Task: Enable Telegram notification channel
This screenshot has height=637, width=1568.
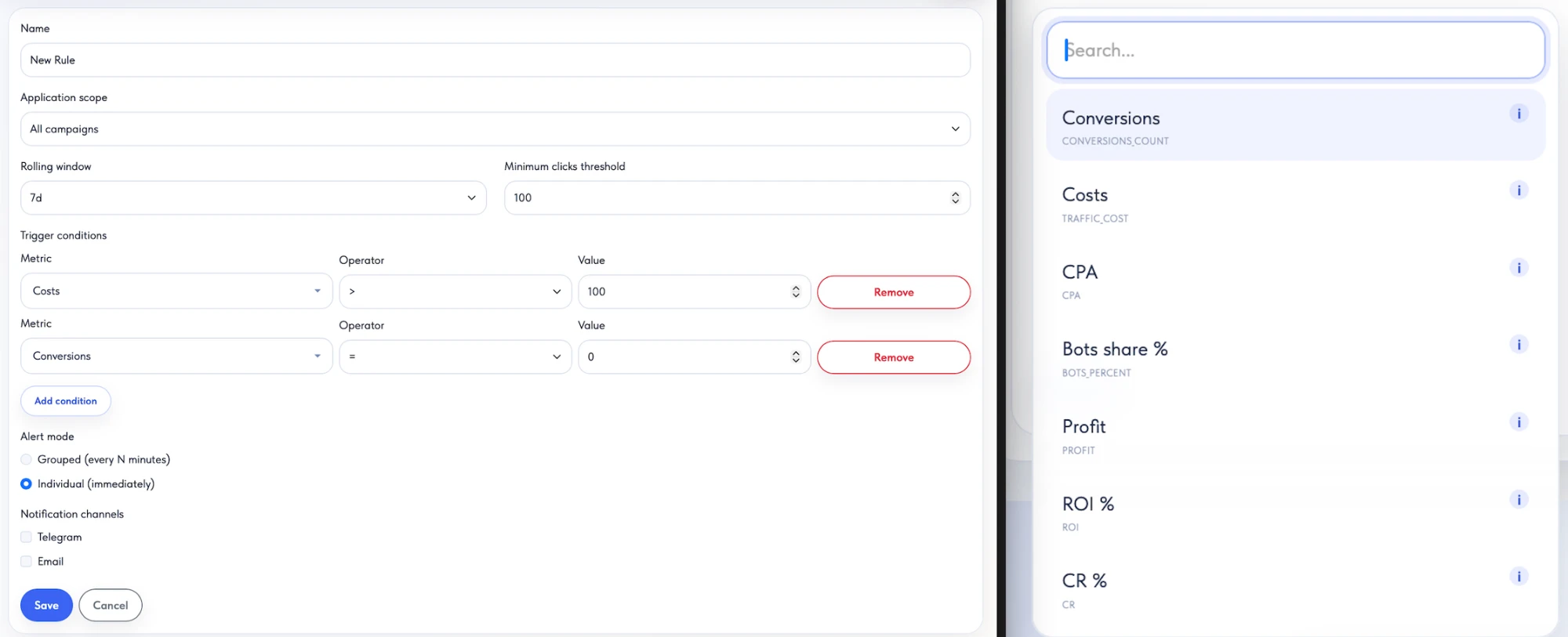Action: coord(27,537)
